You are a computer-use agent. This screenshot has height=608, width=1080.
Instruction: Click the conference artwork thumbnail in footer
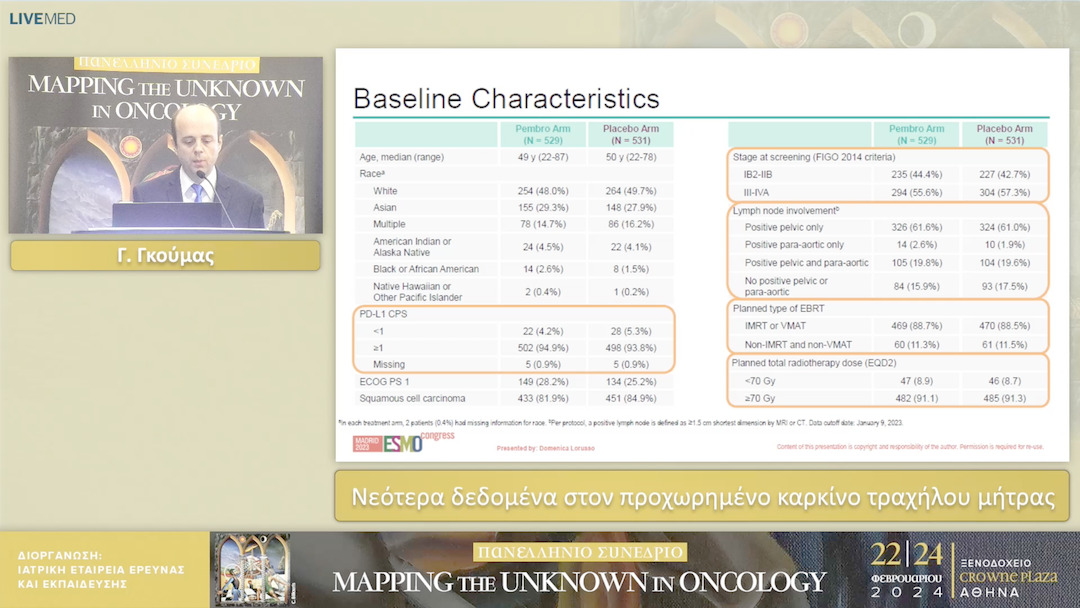[x=253, y=569]
